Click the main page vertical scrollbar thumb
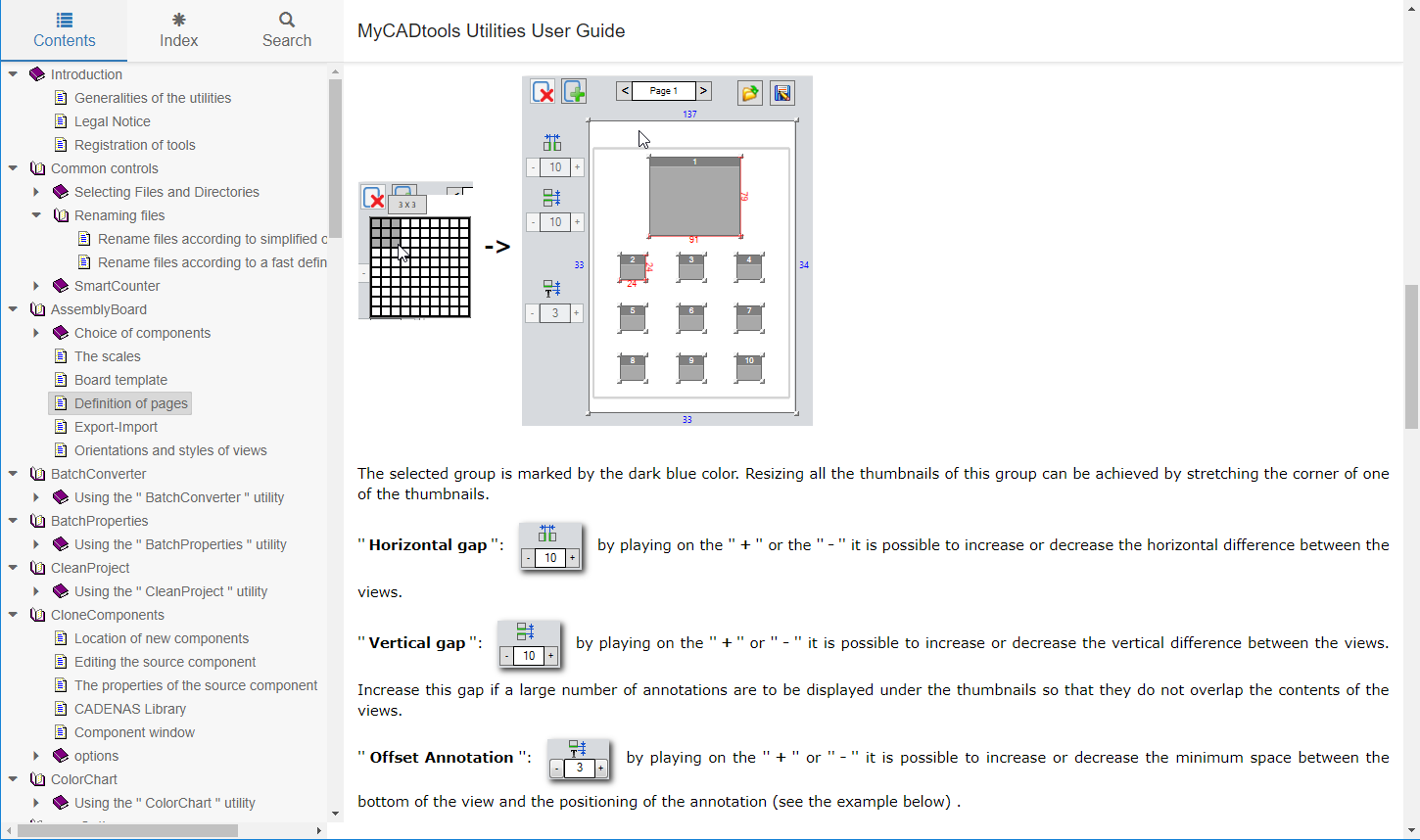The width and height of the screenshot is (1420, 840). (1411, 356)
